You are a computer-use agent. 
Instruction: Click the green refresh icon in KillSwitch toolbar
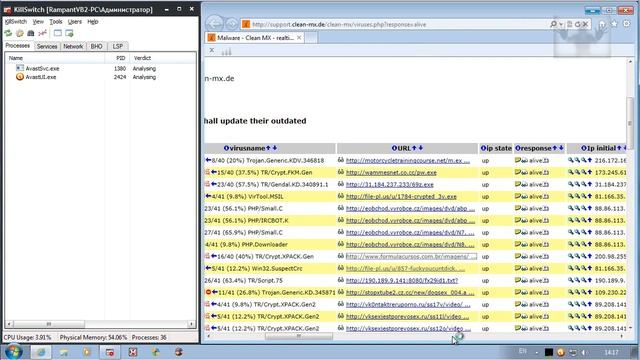tap(8, 33)
